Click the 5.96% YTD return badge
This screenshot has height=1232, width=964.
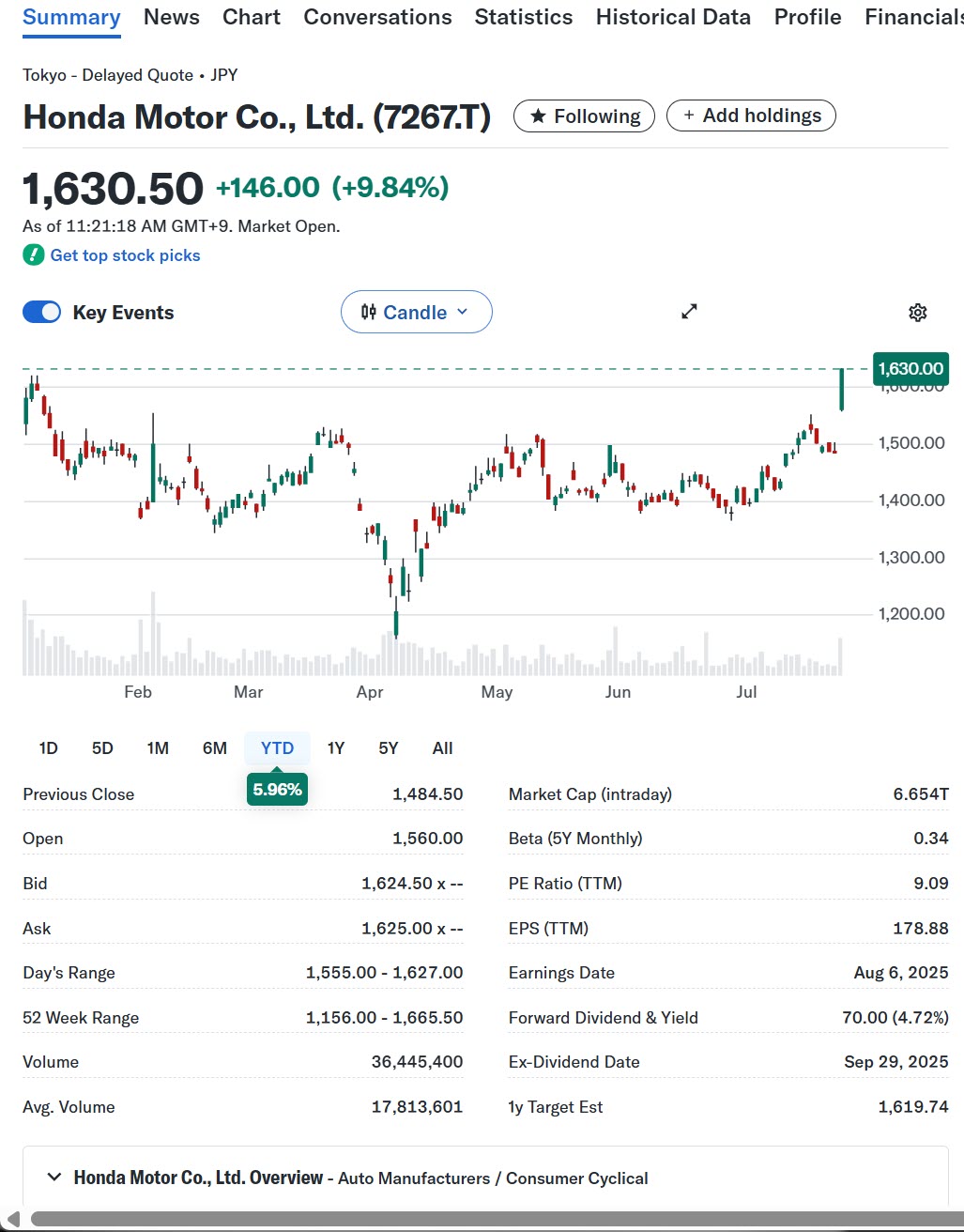[277, 790]
